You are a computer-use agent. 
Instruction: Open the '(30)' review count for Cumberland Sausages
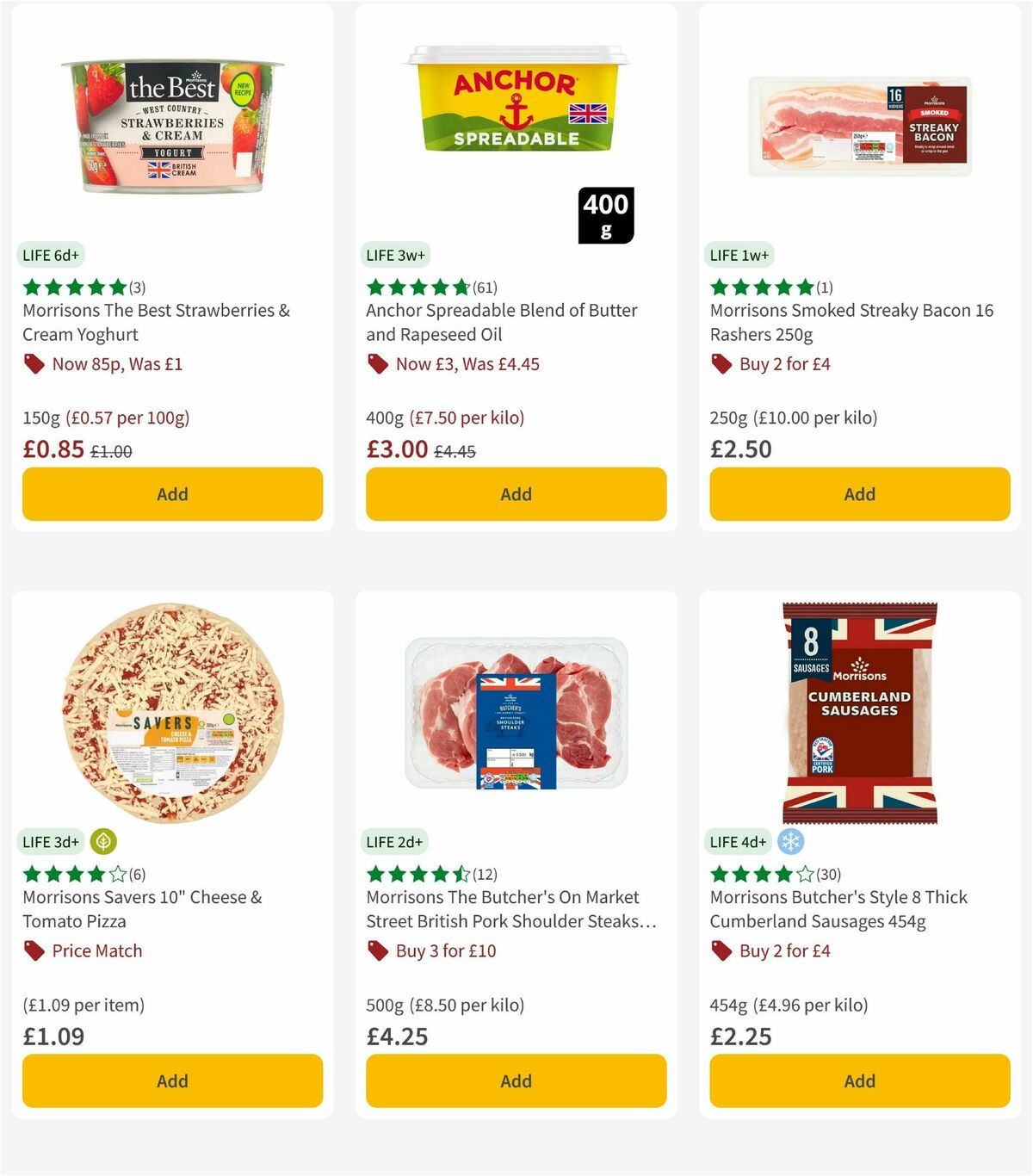829,873
